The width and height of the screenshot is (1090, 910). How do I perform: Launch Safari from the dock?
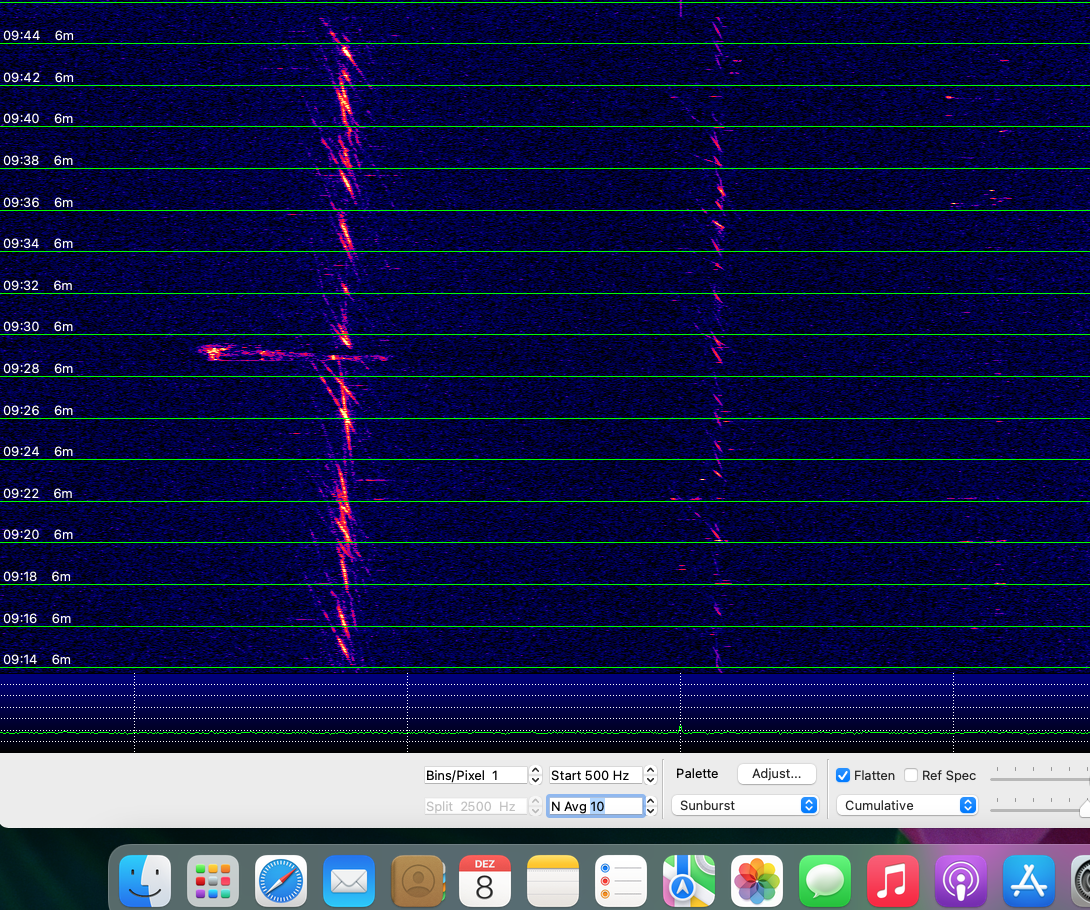click(x=281, y=881)
